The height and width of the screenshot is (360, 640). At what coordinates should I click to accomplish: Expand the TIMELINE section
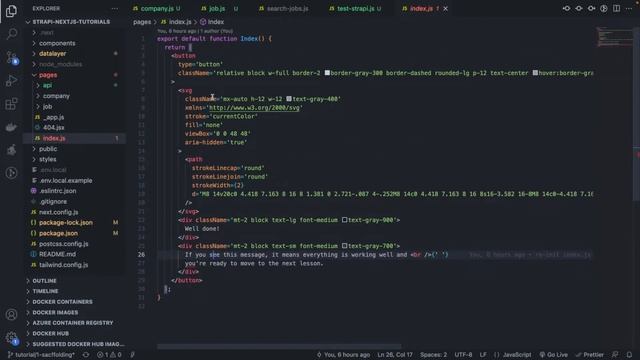tap(45, 291)
